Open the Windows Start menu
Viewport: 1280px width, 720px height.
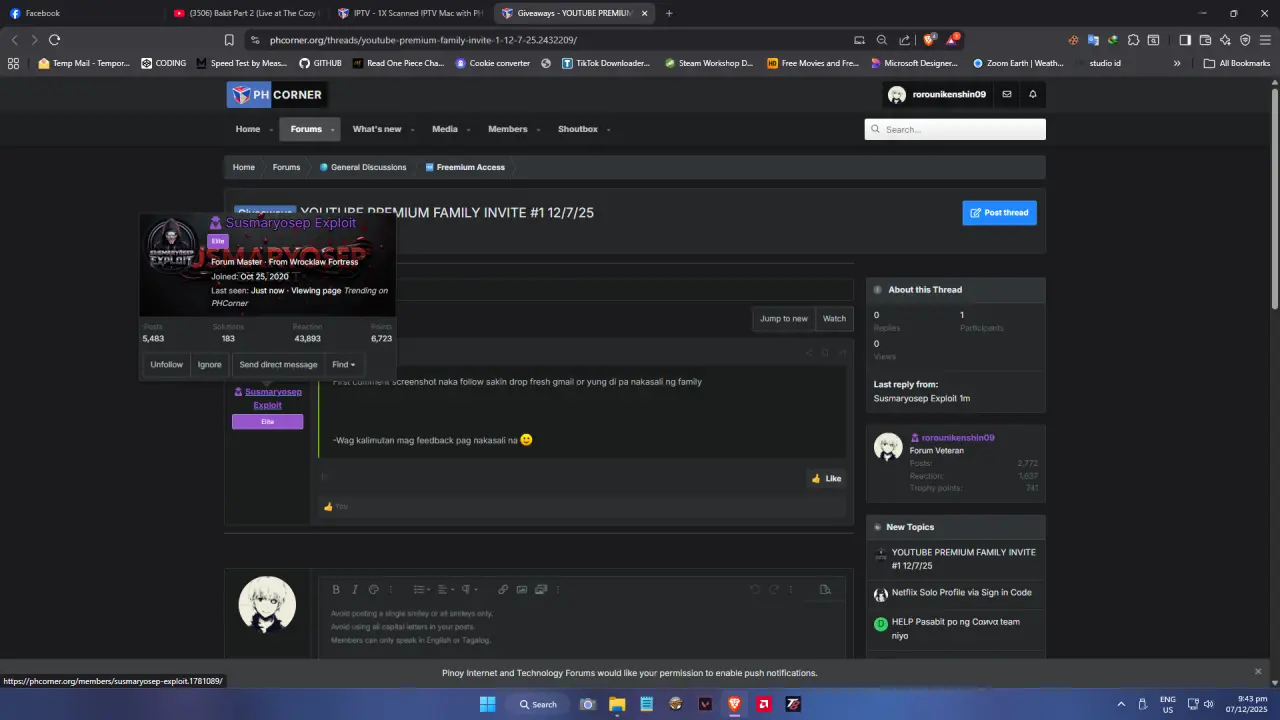pyautogui.click(x=487, y=704)
